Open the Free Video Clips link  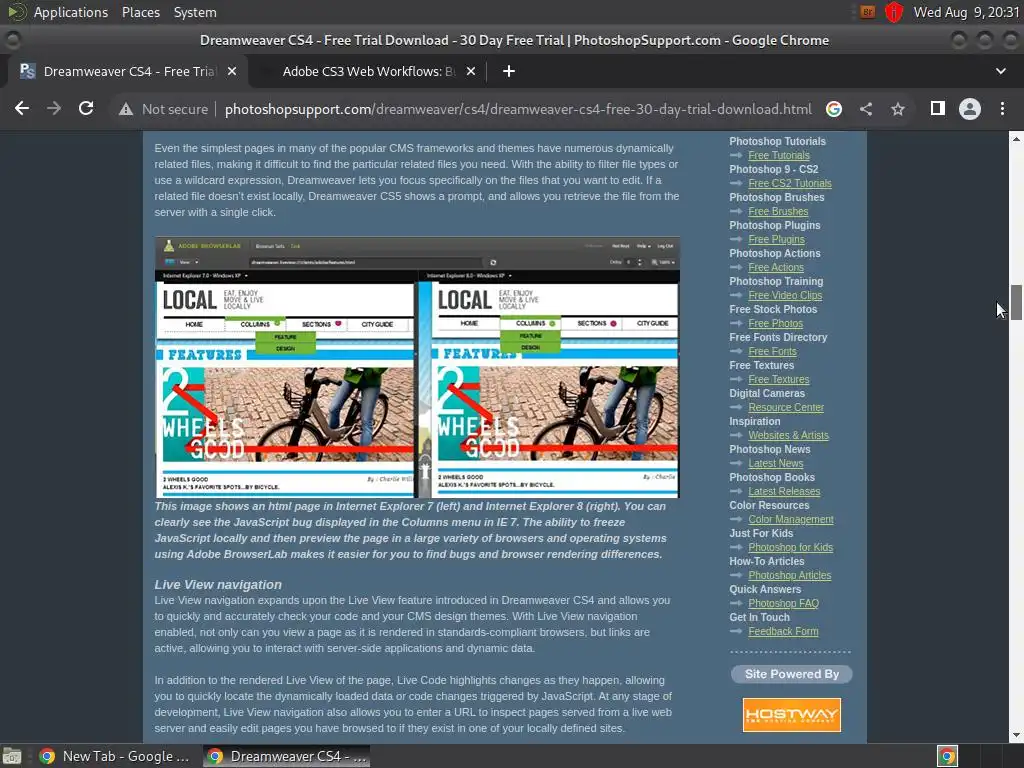(785, 296)
